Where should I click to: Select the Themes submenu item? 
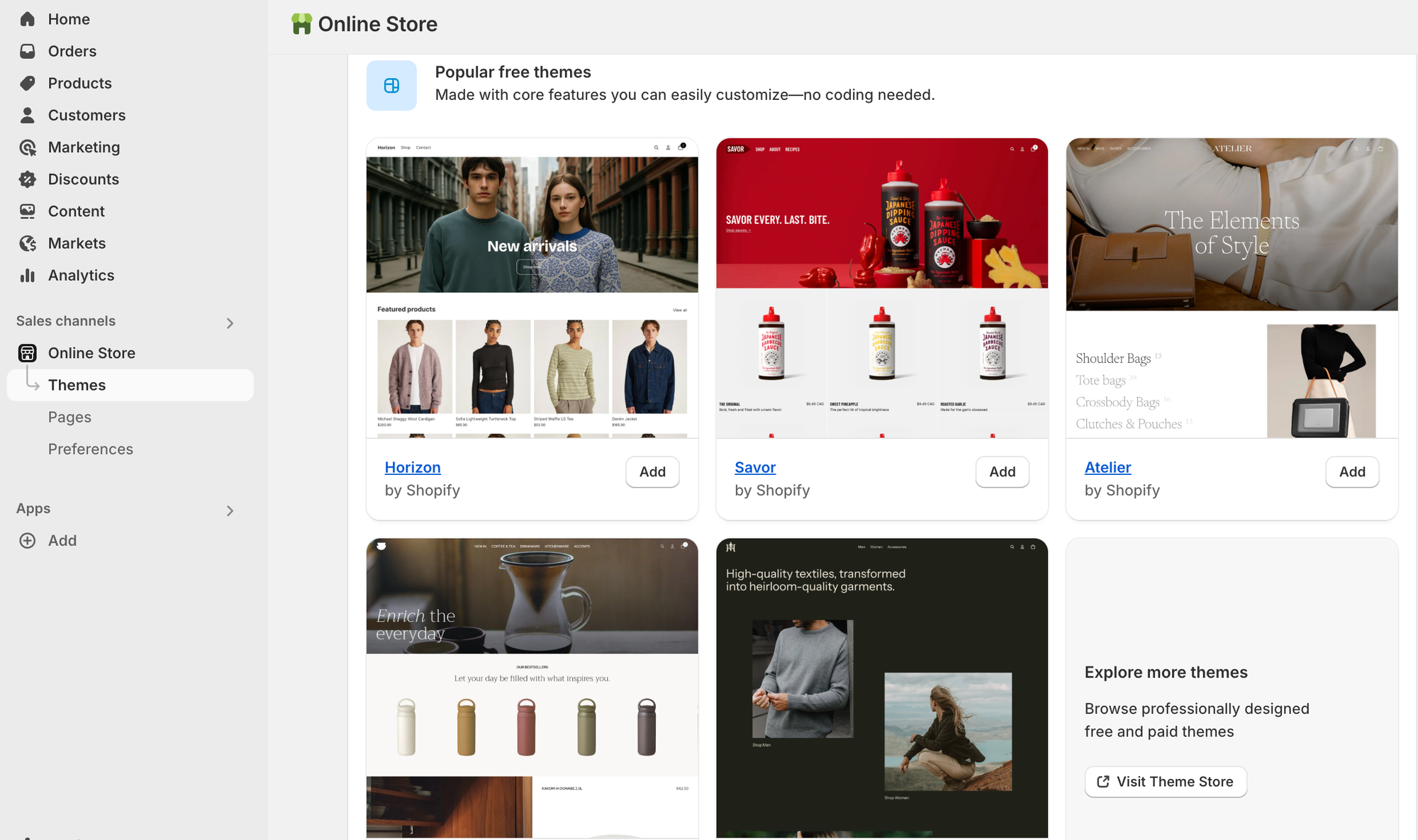(x=130, y=385)
